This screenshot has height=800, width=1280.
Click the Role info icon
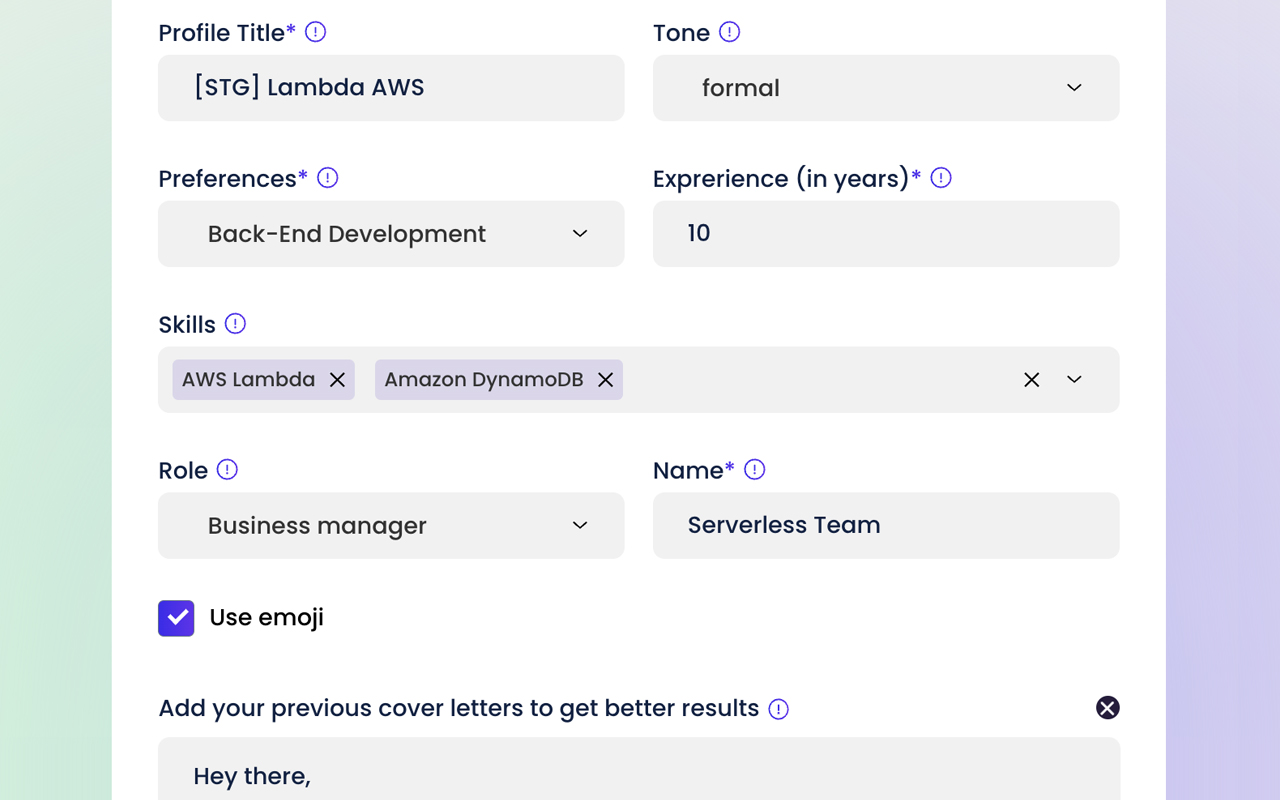[227, 470]
